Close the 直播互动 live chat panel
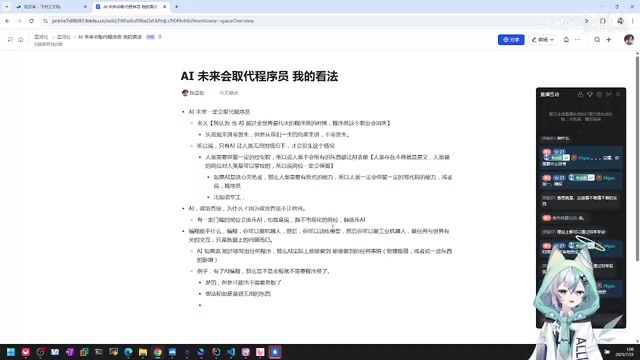Viewport: 640px width, 360px height. [x=618, y=94]
